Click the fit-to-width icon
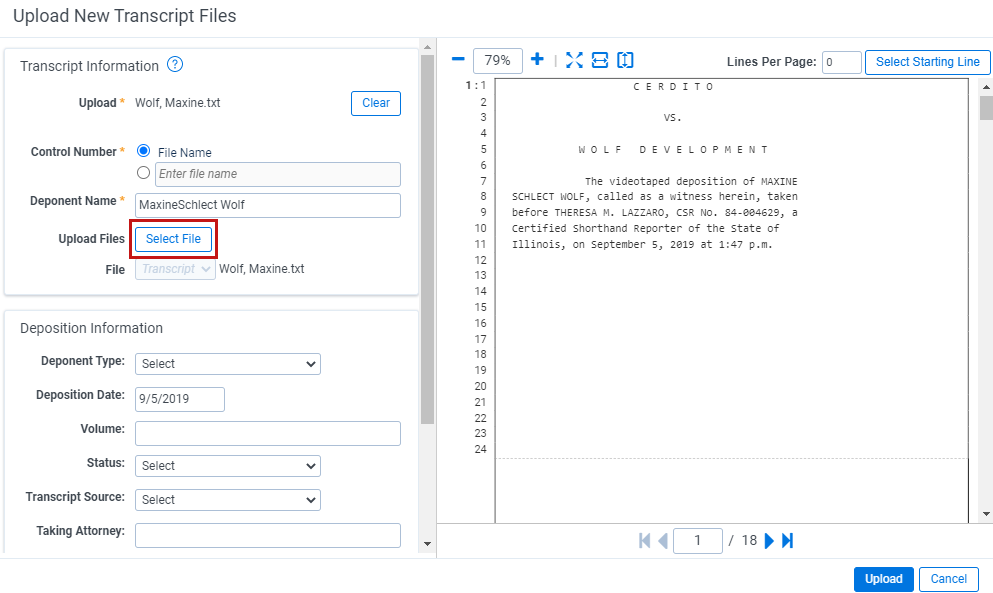Viewport: 993px width, 593px height. (x=600, y=60)
